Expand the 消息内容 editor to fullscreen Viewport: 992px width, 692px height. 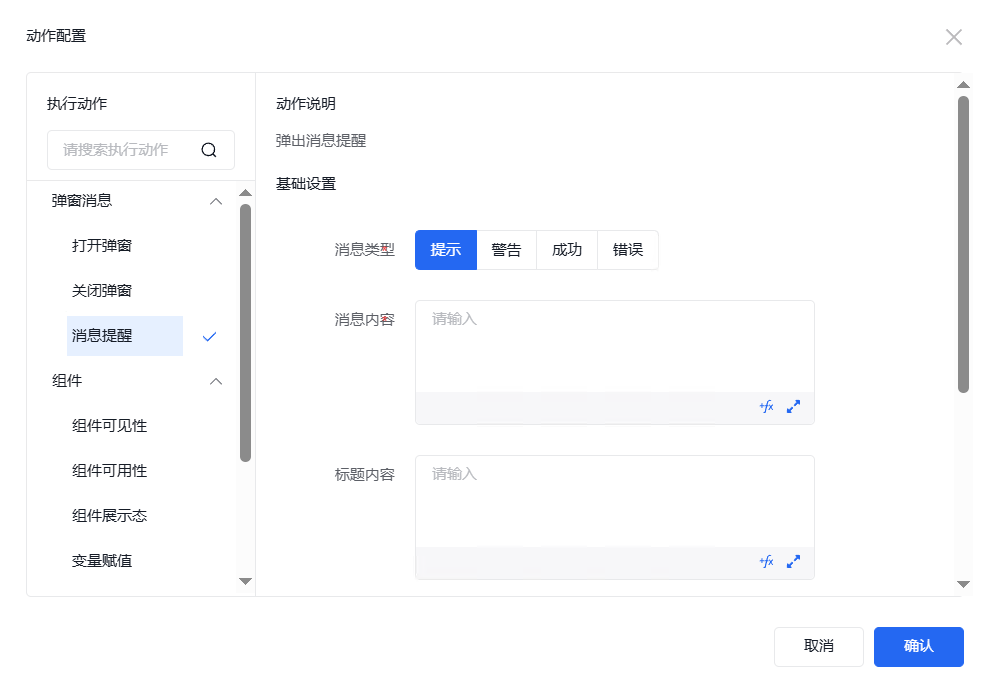793,407
